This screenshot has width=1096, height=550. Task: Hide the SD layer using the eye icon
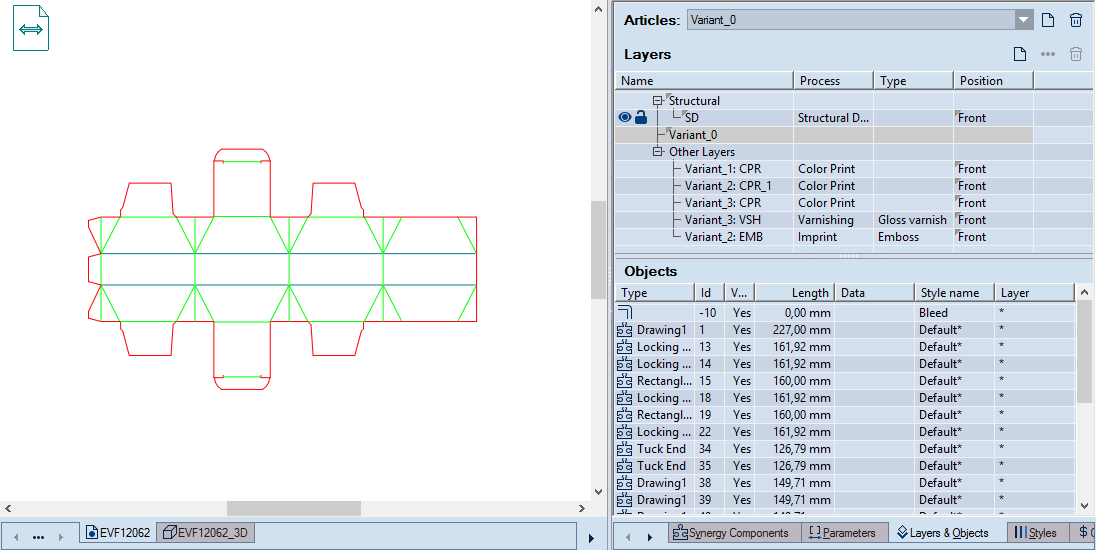(x=625, y=118)
